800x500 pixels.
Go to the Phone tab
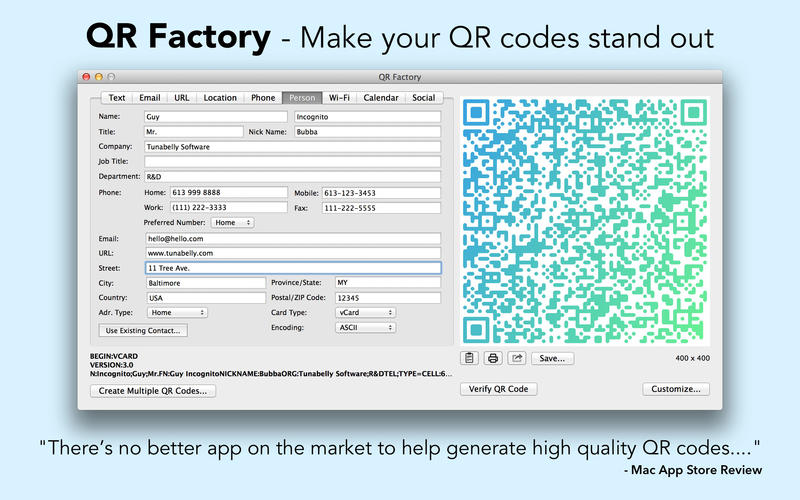click(x=263, y=97)
